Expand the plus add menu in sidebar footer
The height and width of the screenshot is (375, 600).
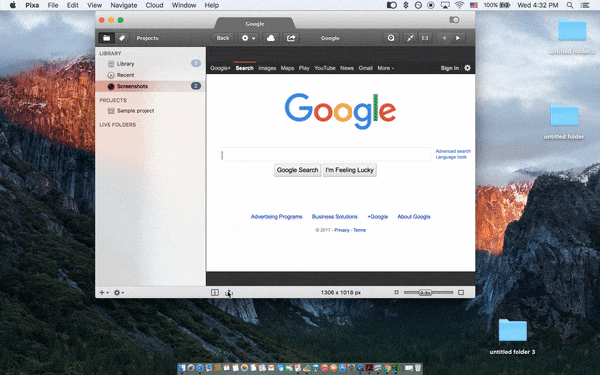104,293
